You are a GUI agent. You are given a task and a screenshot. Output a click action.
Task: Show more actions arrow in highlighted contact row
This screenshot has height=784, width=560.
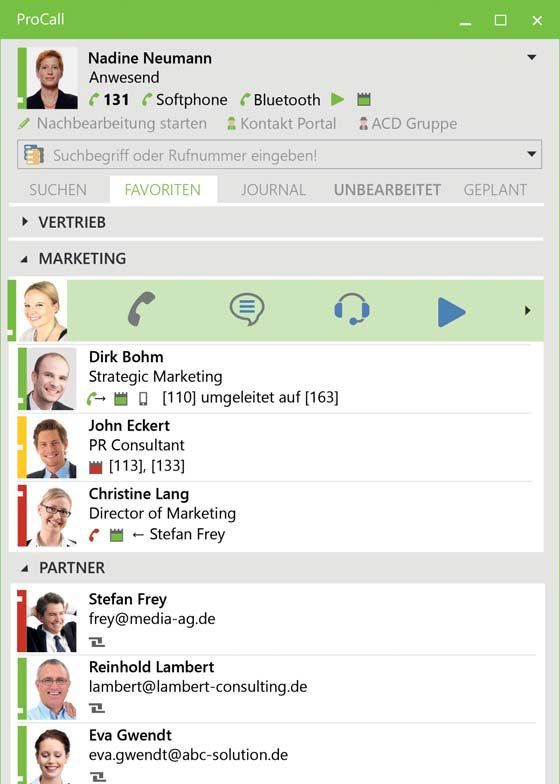click(528, 310)
